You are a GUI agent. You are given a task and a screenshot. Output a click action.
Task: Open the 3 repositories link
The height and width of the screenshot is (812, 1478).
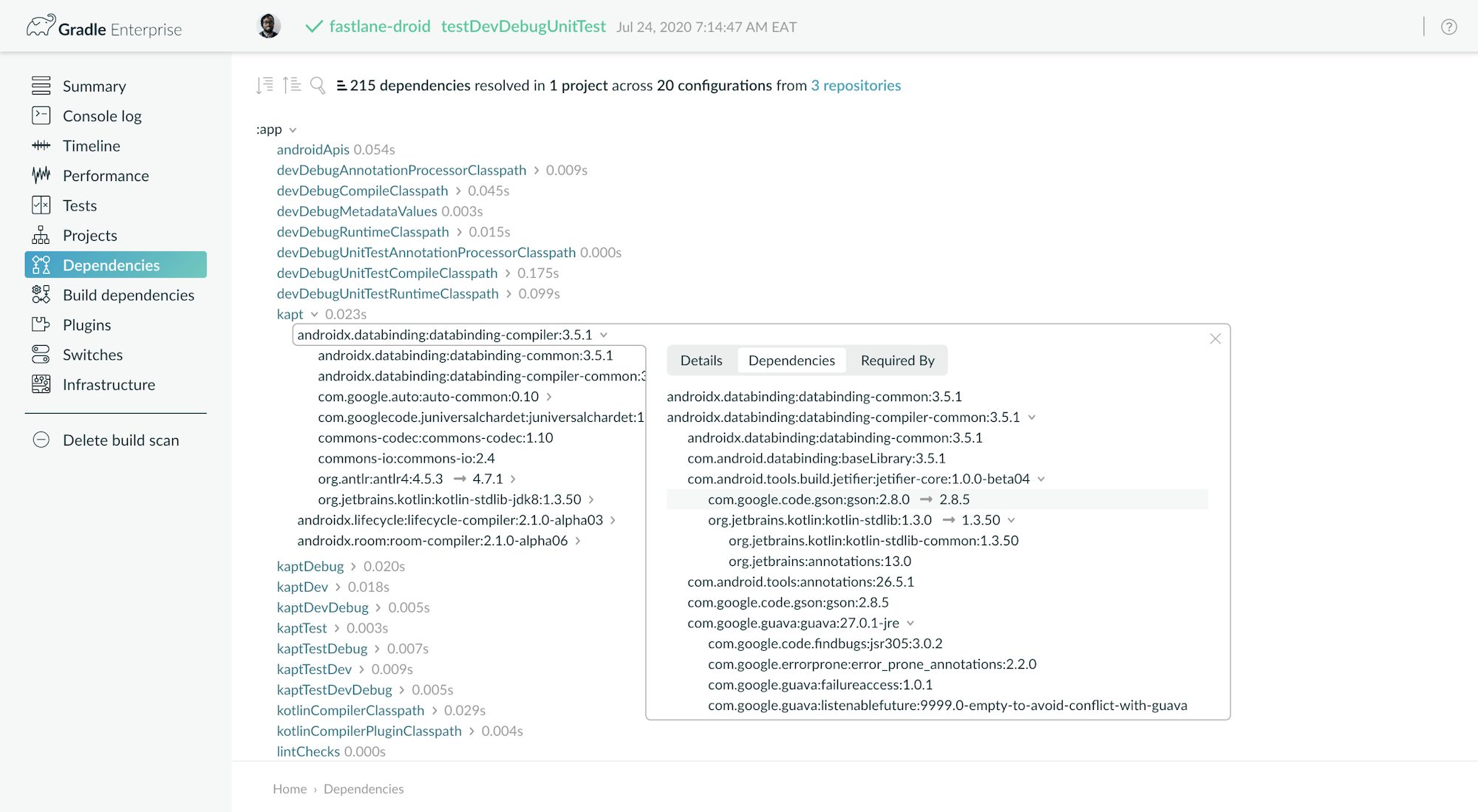tap(856, 85)
